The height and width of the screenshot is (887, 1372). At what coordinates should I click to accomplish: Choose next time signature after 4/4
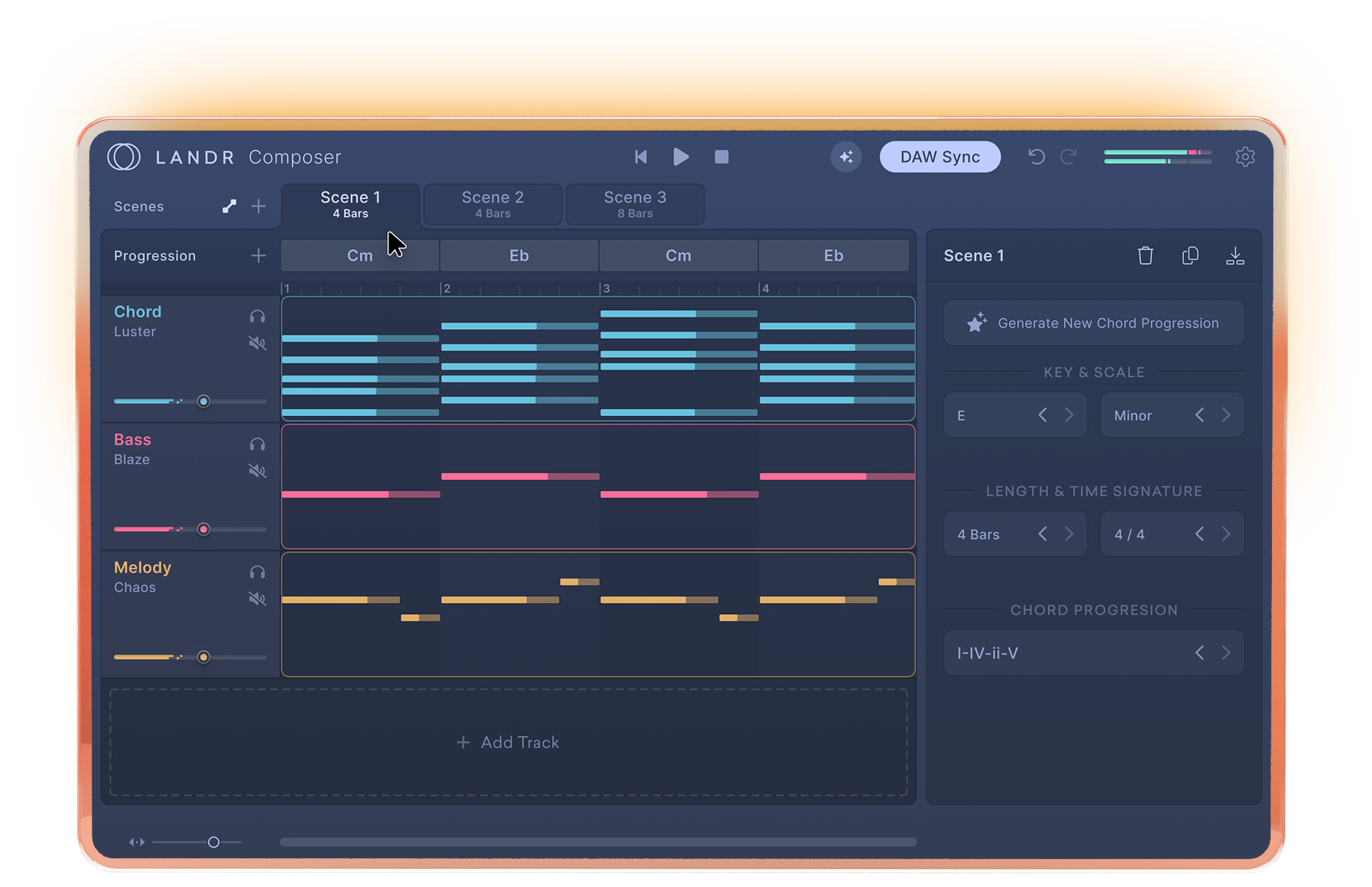point(1226,534)
